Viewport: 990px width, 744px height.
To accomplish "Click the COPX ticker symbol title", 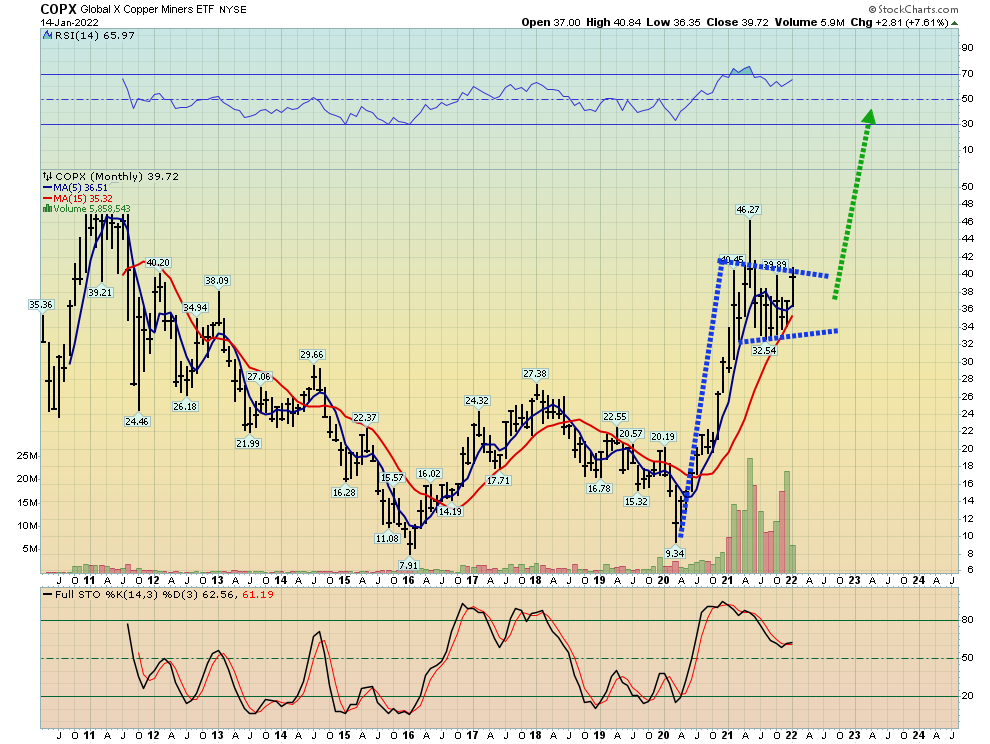I will (x=58, y=9).
